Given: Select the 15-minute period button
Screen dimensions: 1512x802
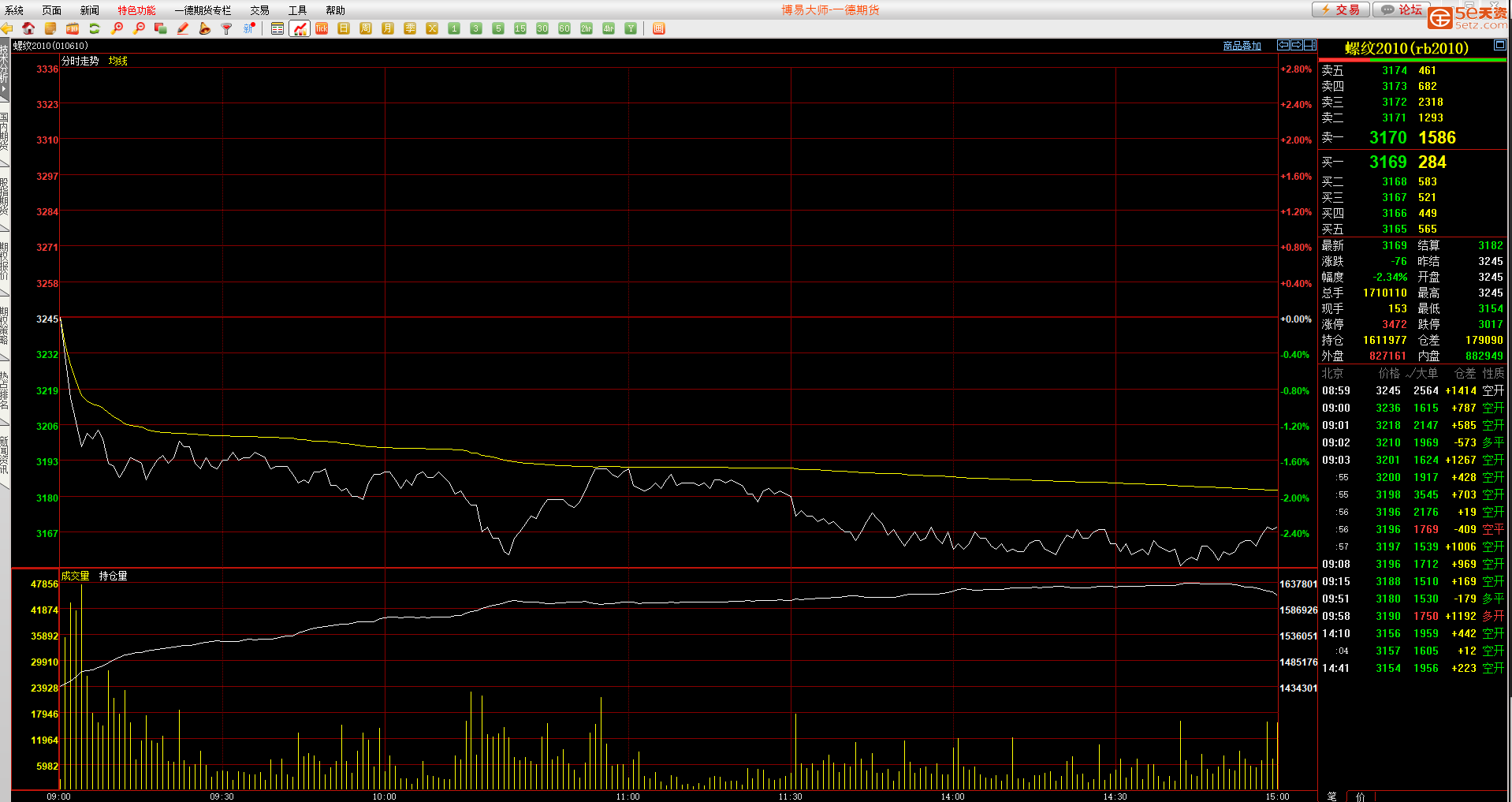Looking at the screenshot, I should (520, 28).
